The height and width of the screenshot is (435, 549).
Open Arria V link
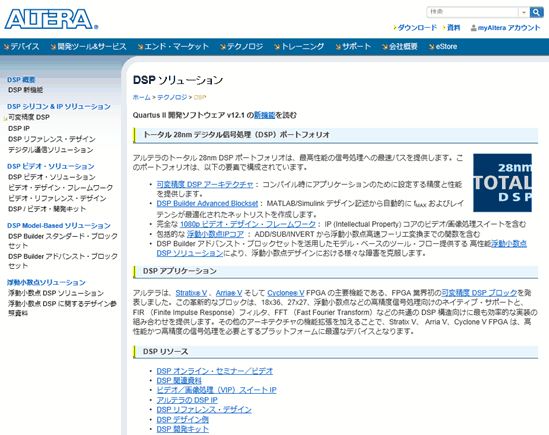pyautogui.click(x=229, y=293)
